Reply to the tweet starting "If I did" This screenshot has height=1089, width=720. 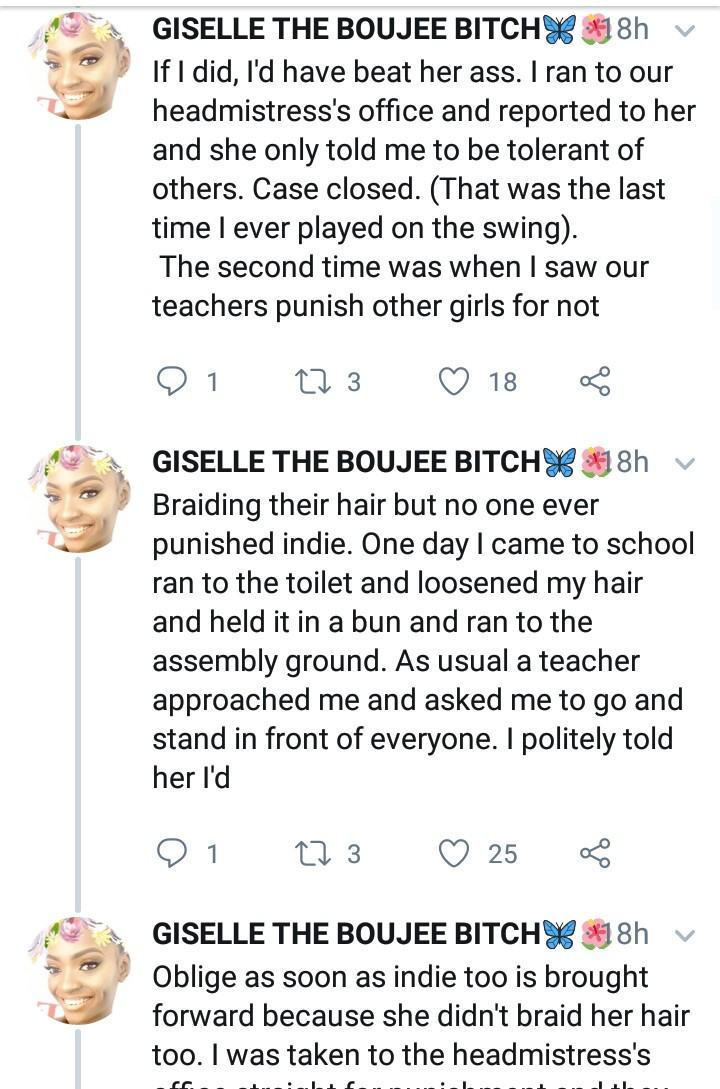pyautogui.click(x=173, y=381)
